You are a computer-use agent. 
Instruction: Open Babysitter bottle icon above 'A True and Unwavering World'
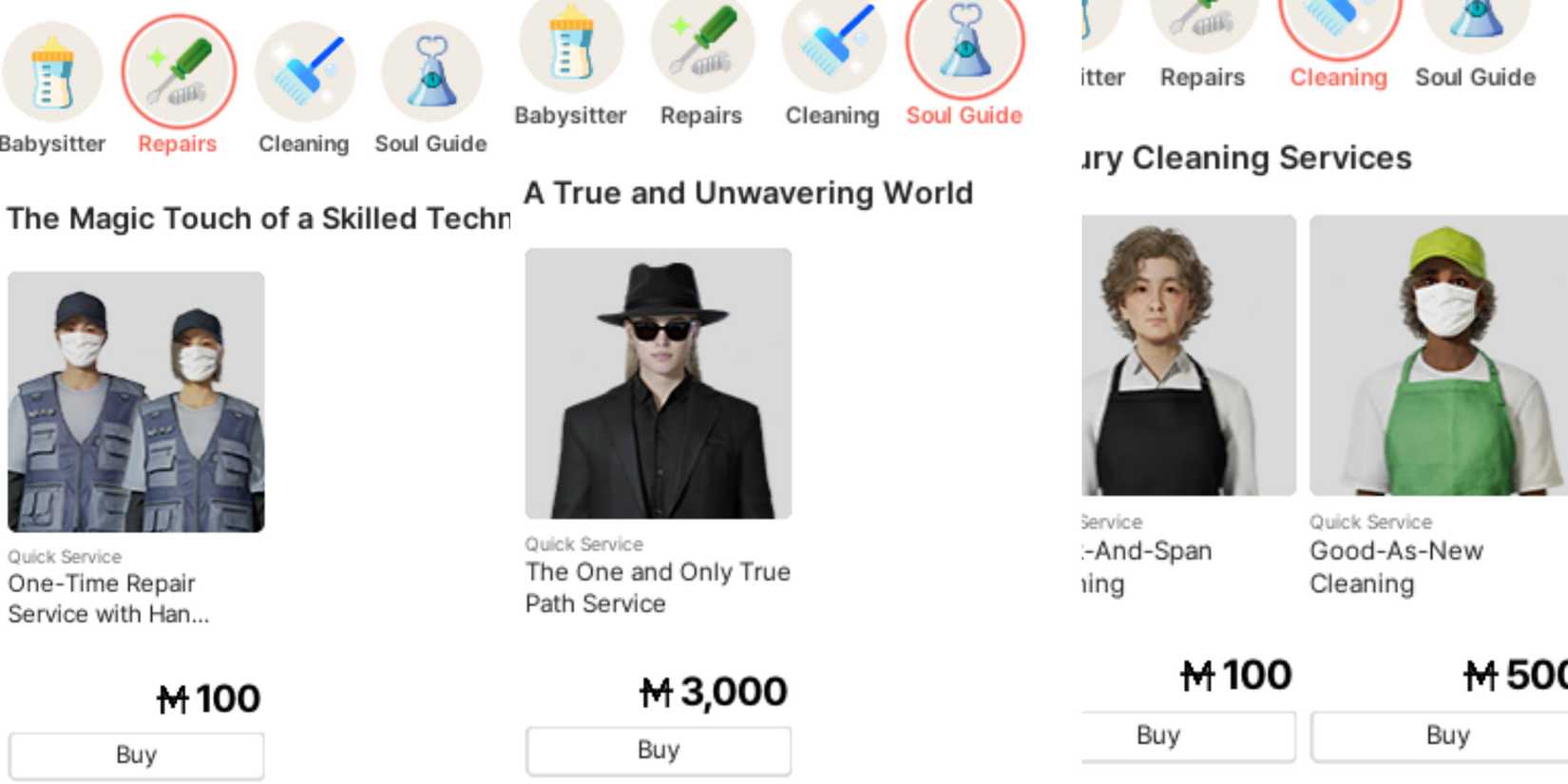coord(571,43)
